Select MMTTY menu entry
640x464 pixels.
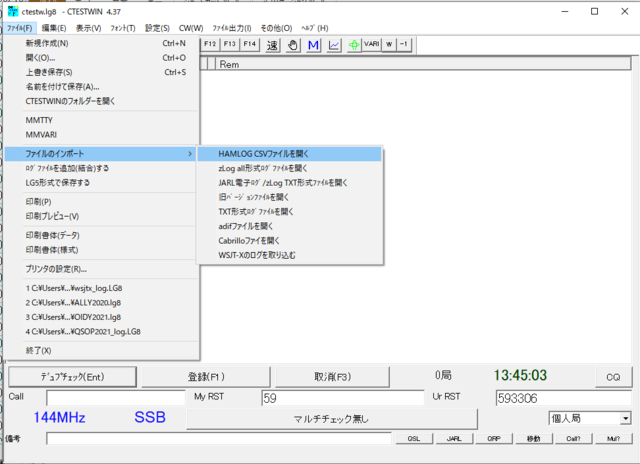coord(101,120)
